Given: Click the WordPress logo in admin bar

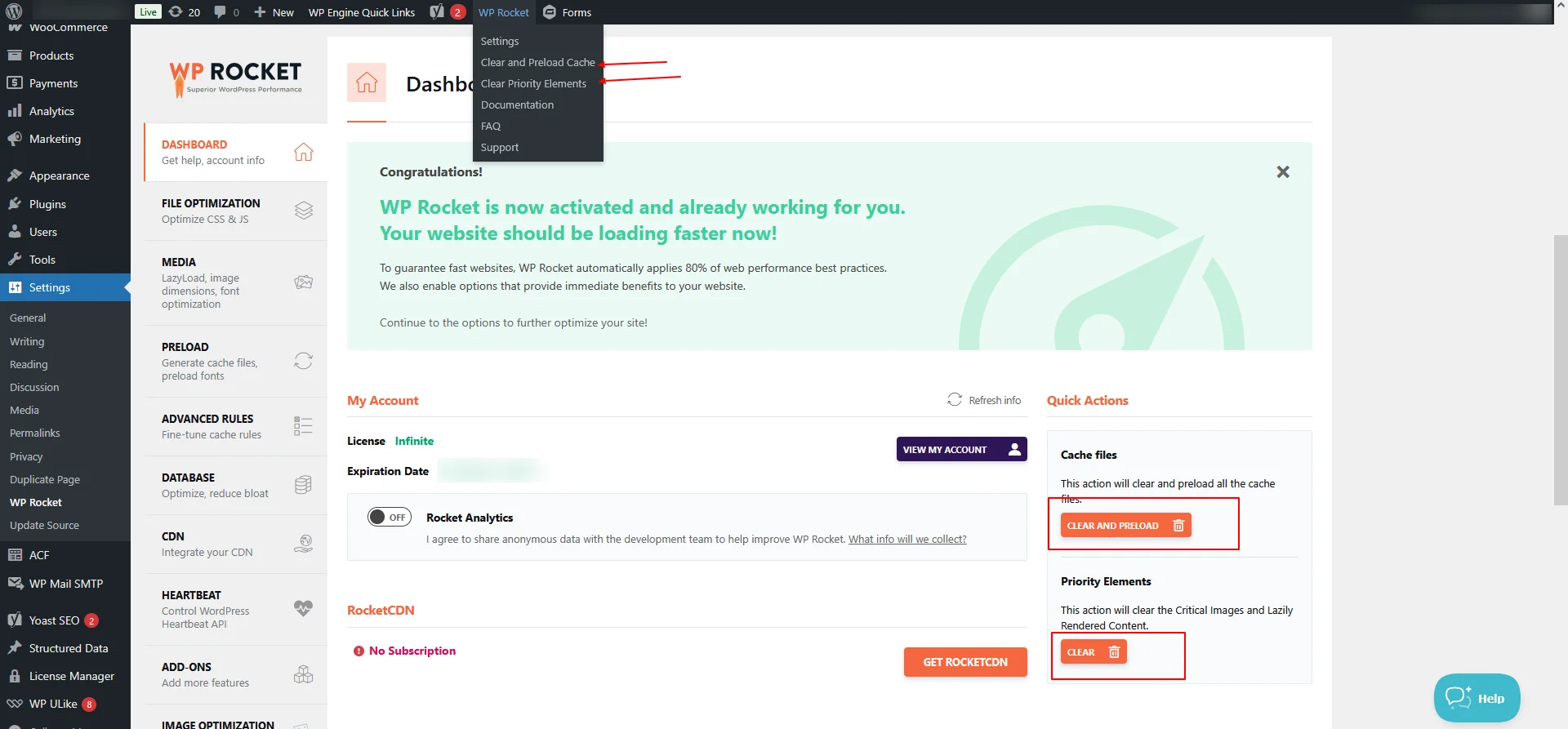Looking at the screenshot, I should pos(14,11).
